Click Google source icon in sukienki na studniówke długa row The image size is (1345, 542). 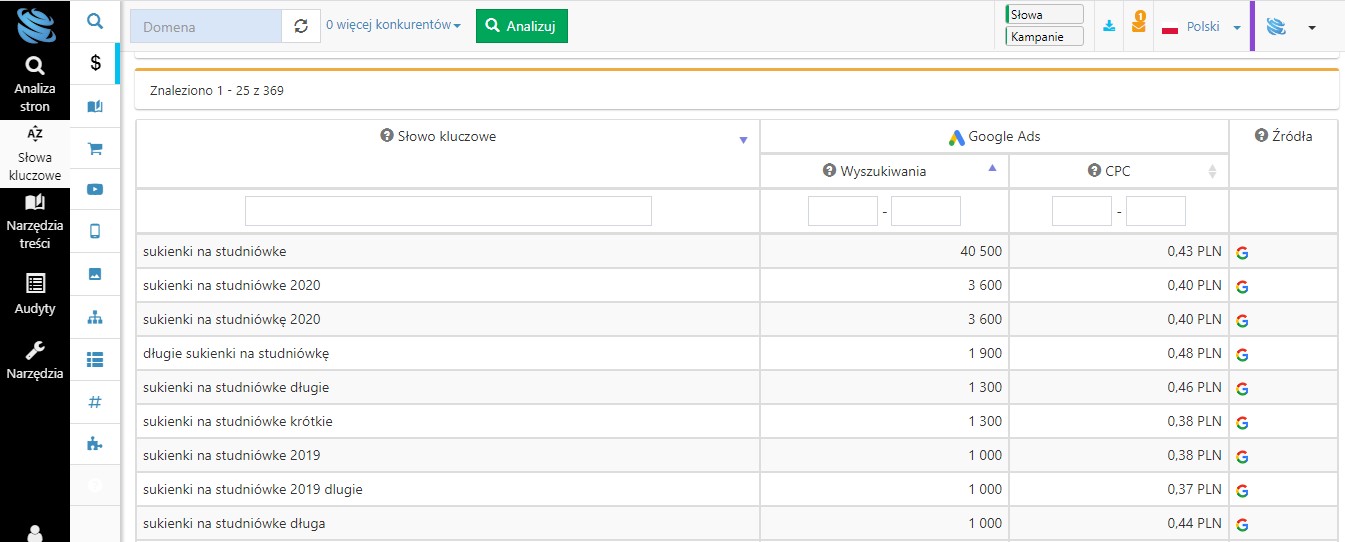(x=1242, y=524)
